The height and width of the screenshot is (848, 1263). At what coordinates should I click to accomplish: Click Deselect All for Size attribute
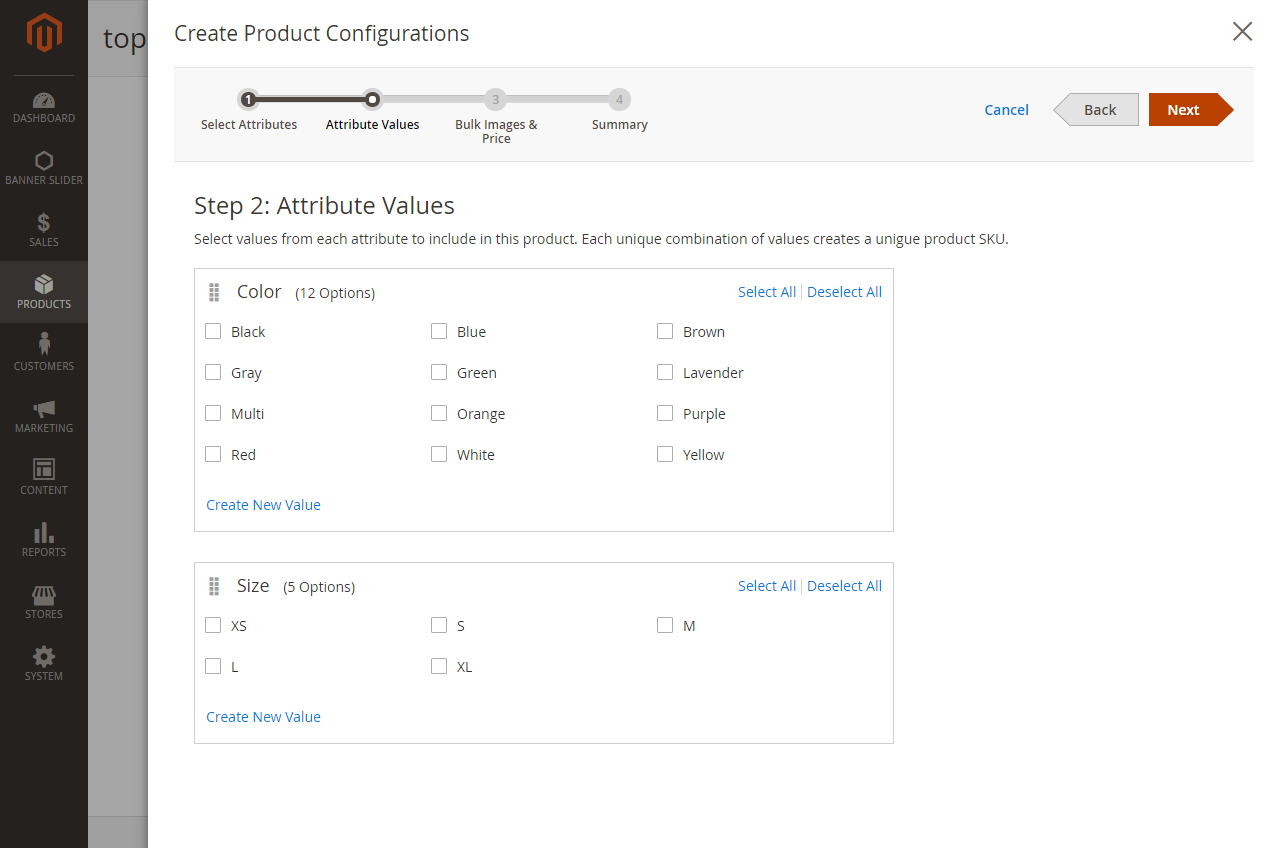point(844,585)
